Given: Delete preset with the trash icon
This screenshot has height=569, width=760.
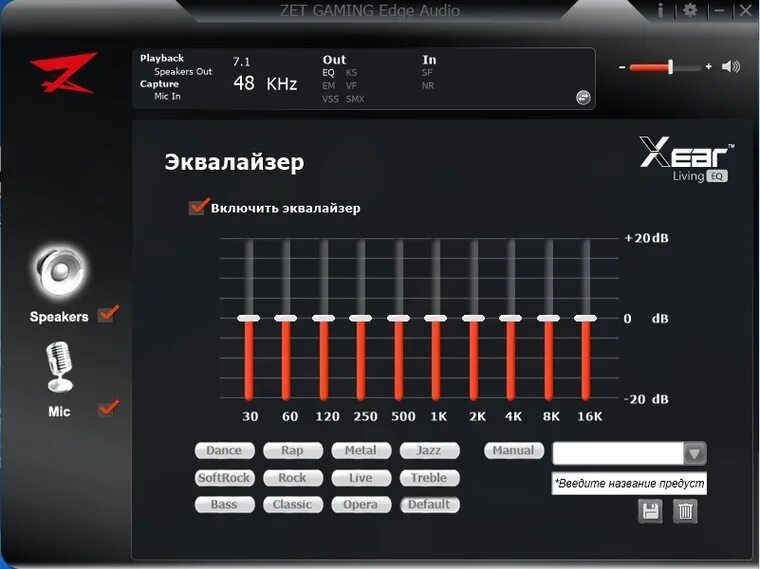Looking at the screenshot, I should pos(685,511).
